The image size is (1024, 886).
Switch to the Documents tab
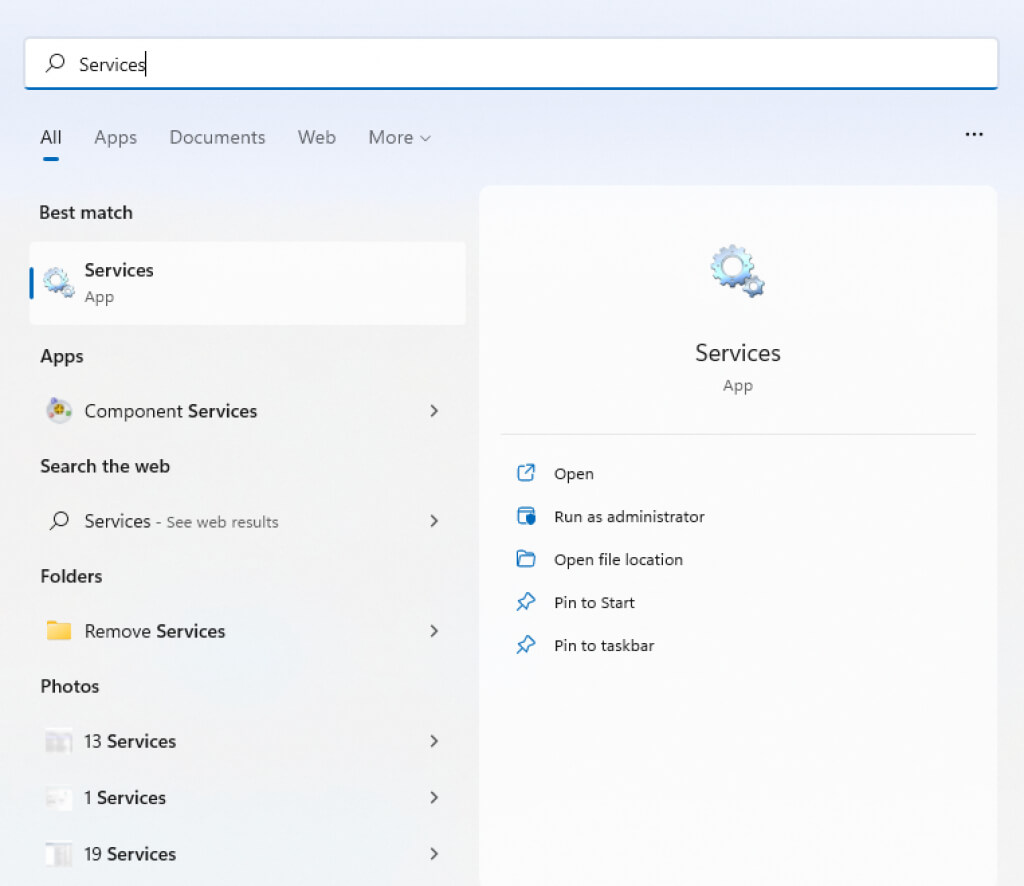point(217,138)
